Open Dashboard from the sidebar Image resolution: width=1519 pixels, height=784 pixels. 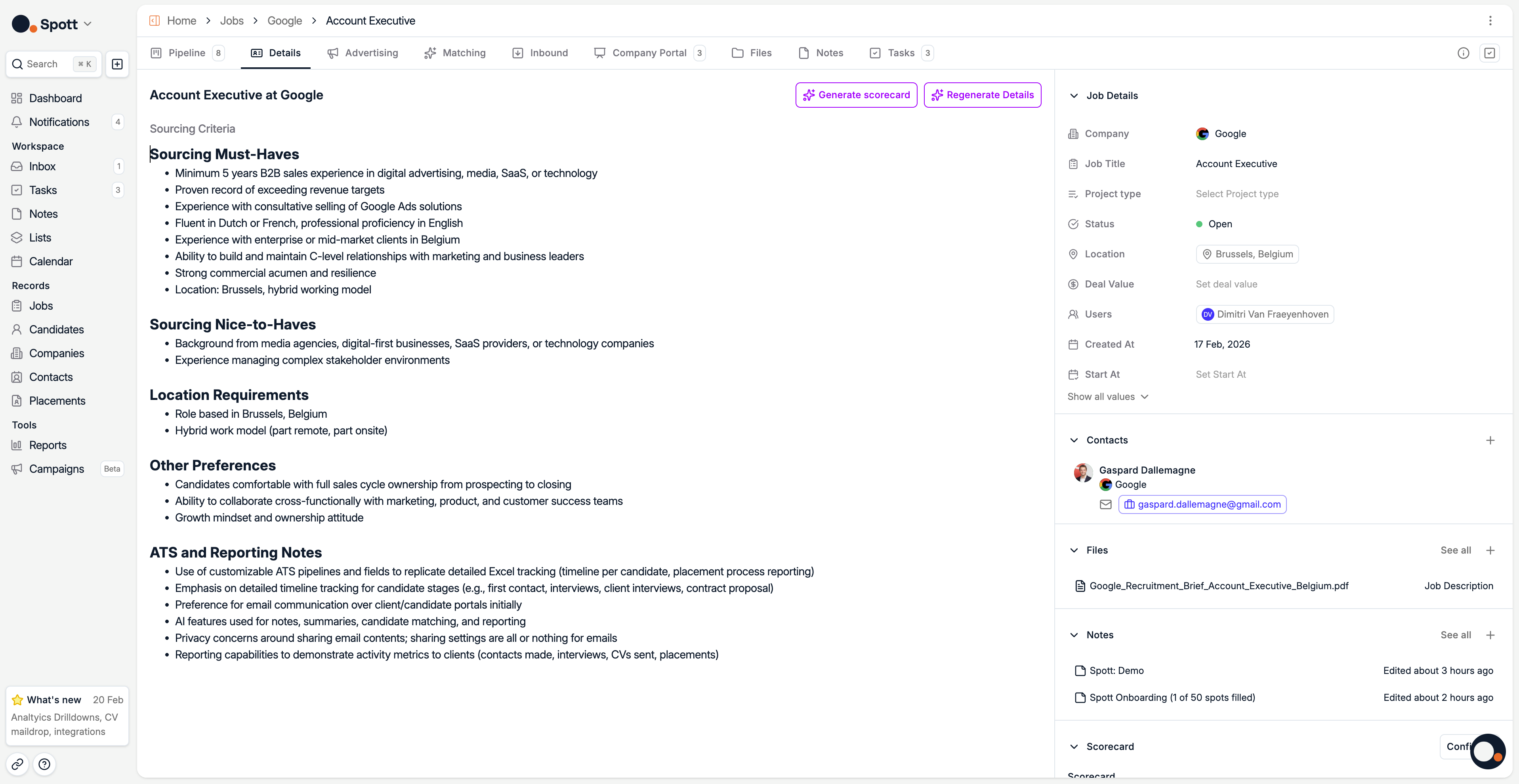click(55, 99)
